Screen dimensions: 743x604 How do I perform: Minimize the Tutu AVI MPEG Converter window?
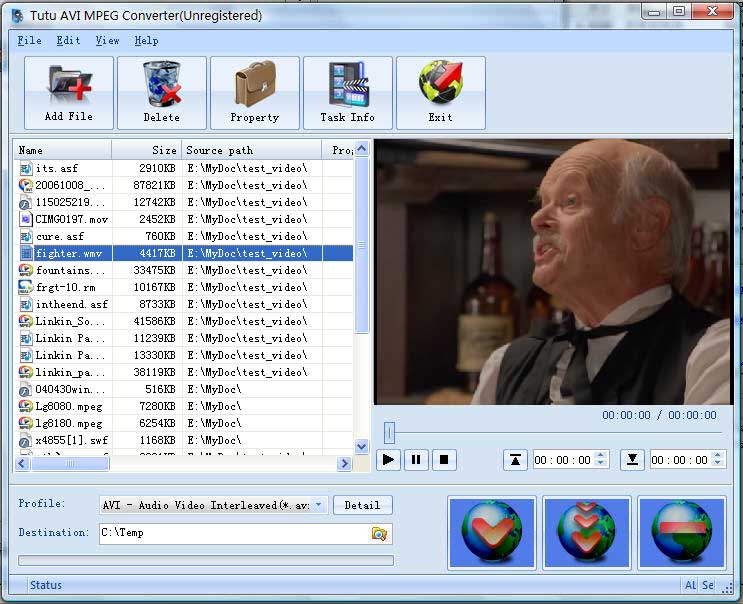pos(654,11)
